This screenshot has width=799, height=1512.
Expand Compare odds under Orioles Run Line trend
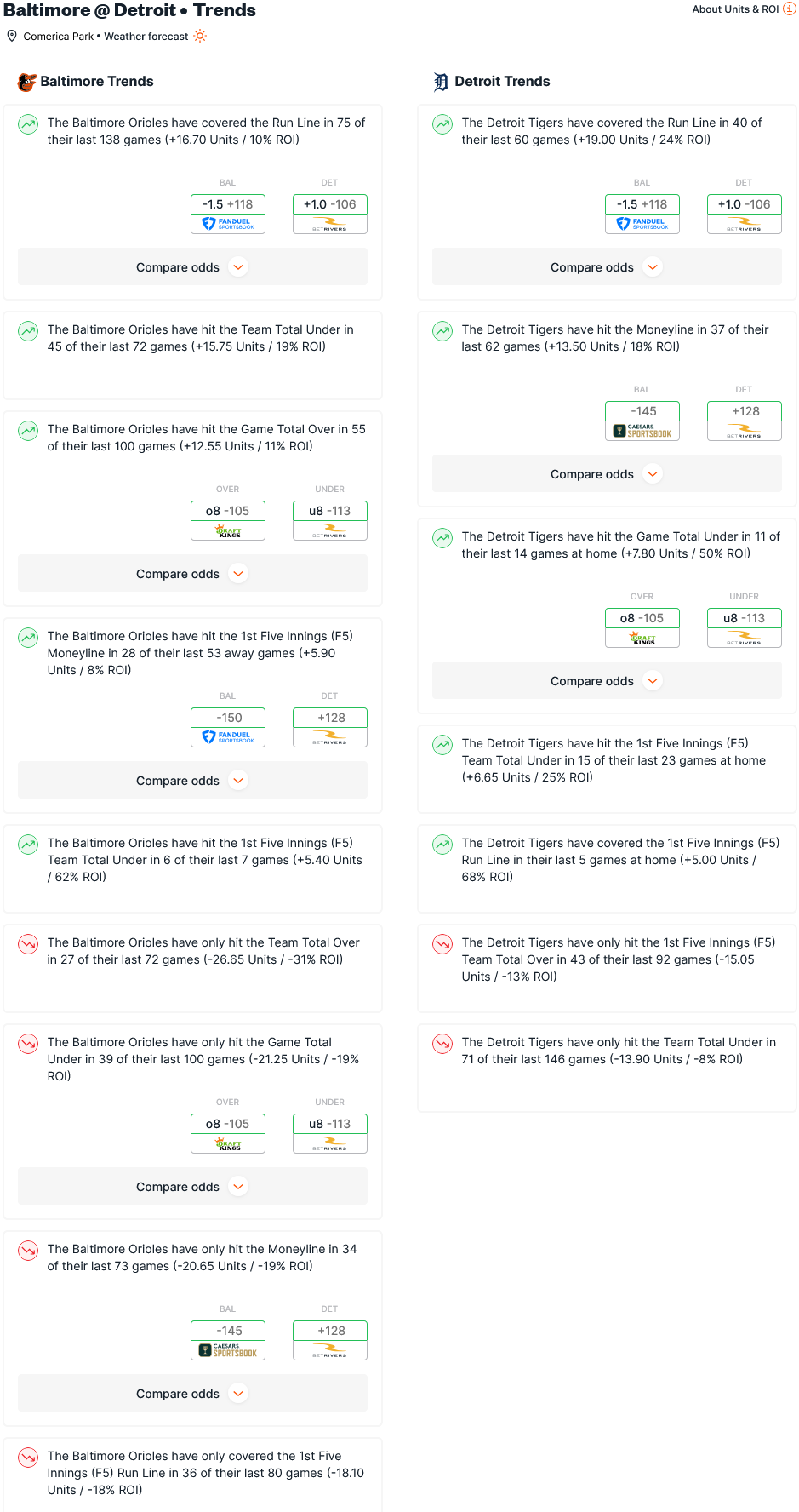(x=192, y=267)
